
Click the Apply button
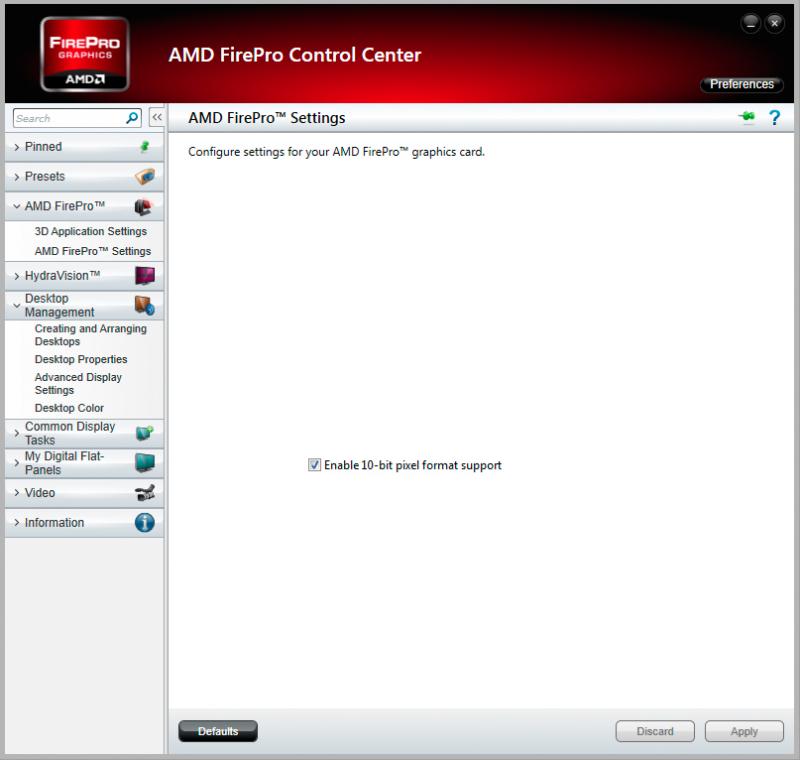744,731
